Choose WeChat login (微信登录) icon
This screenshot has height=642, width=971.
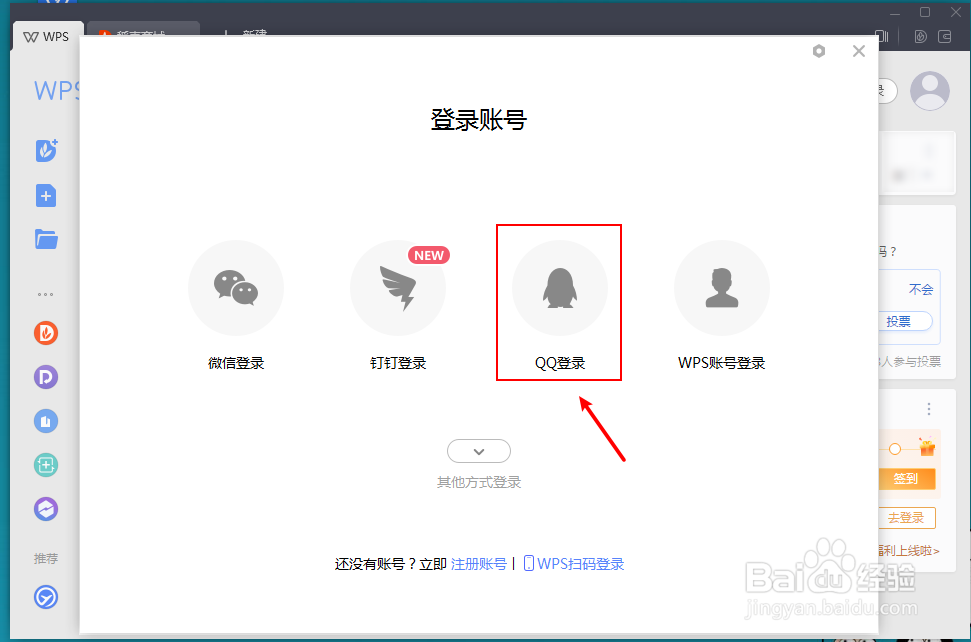coord(236,288)
